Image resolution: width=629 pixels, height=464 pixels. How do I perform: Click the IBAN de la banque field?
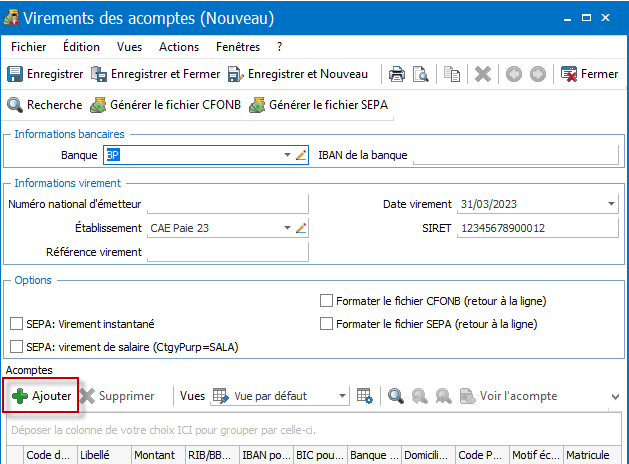[516, 155]
